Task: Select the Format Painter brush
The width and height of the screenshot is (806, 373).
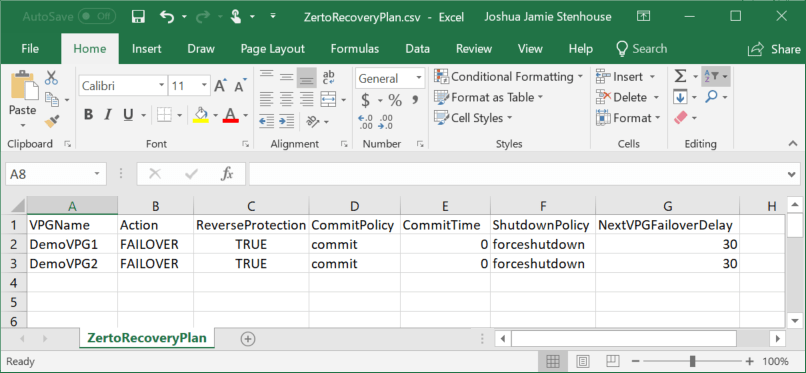Action: [x=51, y=121]
